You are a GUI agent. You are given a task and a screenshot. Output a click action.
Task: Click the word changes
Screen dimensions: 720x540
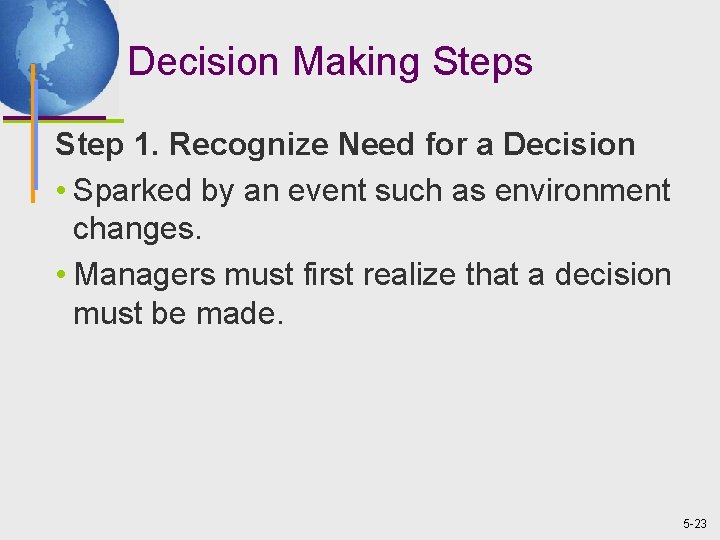137,230
